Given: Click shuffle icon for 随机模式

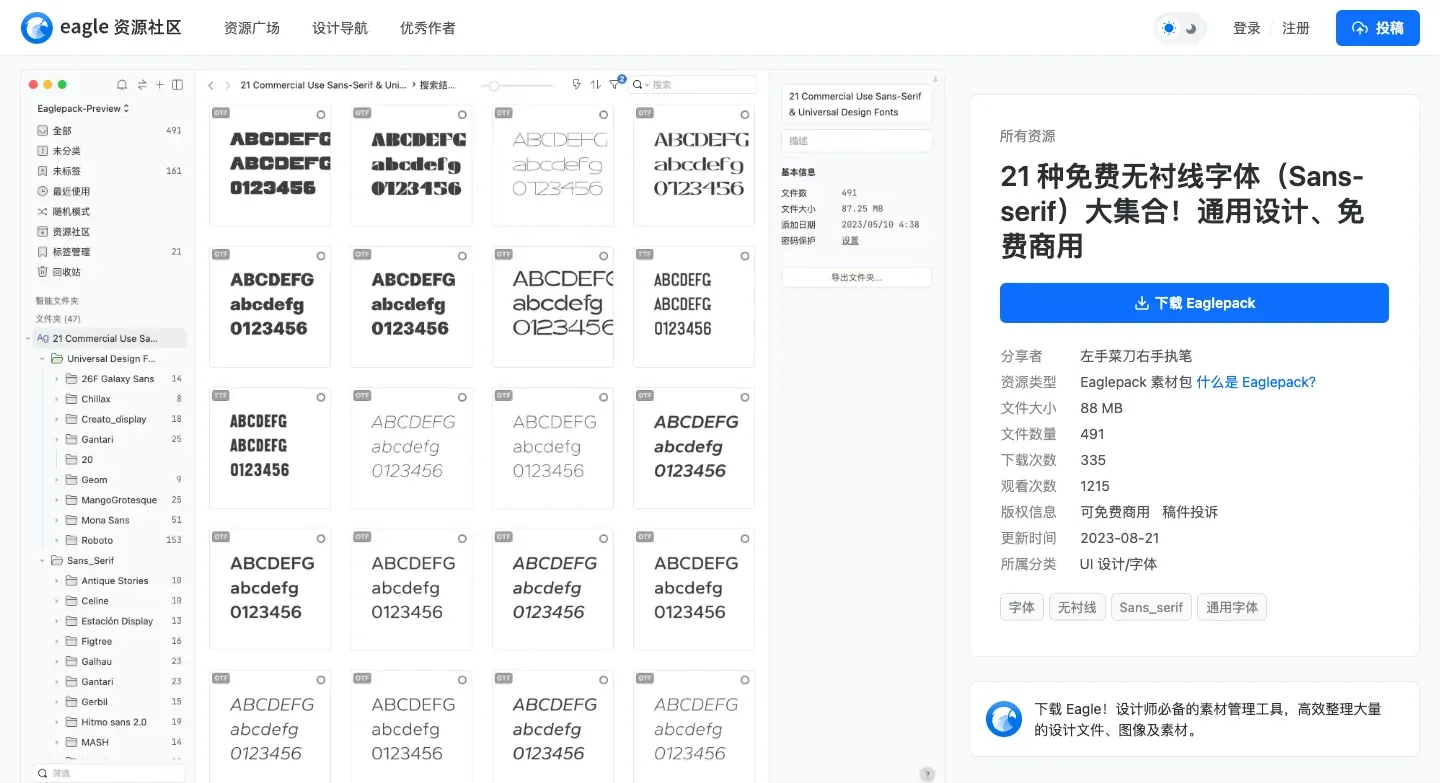Looking at the screenshot, I should (42, 211).
